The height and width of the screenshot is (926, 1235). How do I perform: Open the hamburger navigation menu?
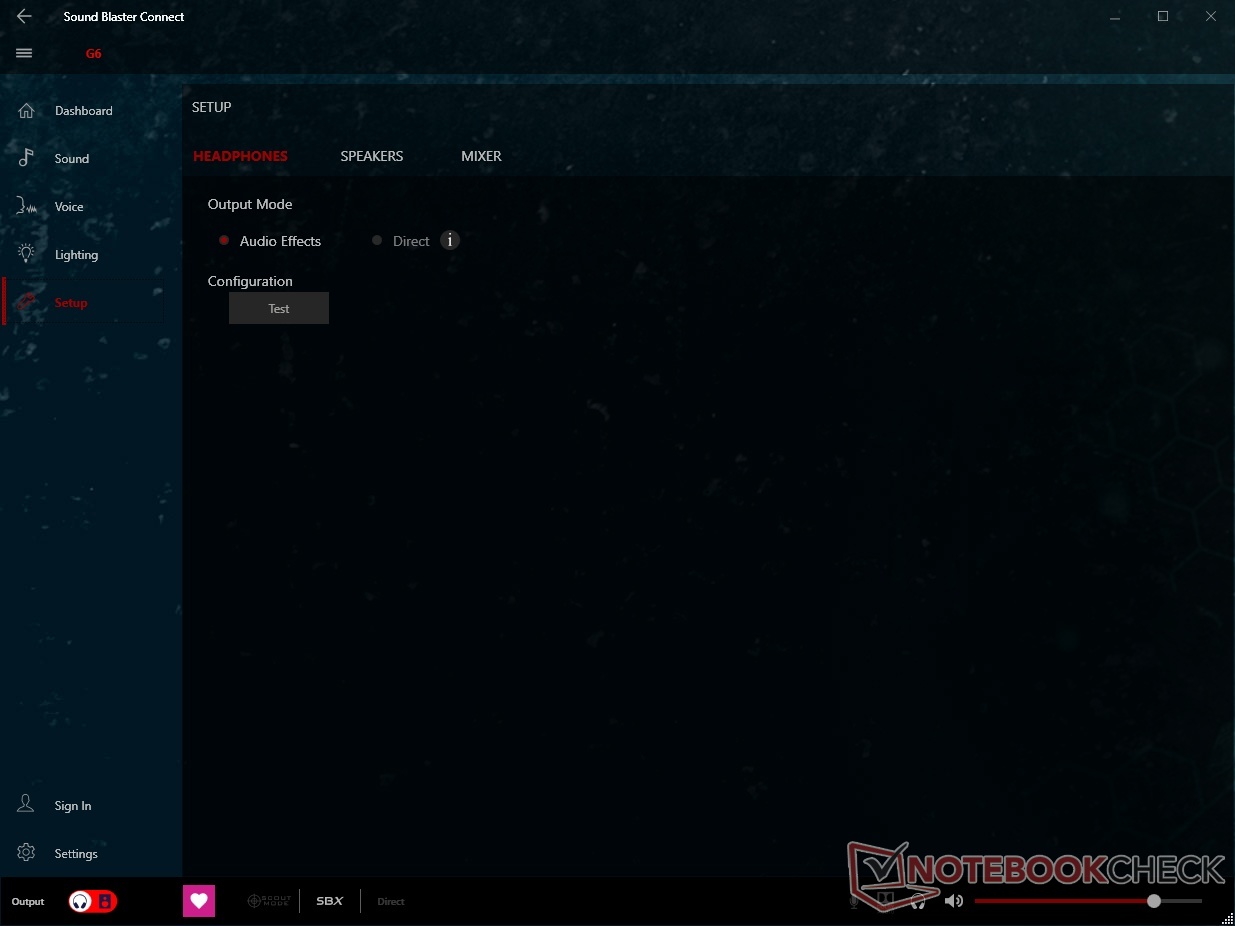[x=24, y=54]
